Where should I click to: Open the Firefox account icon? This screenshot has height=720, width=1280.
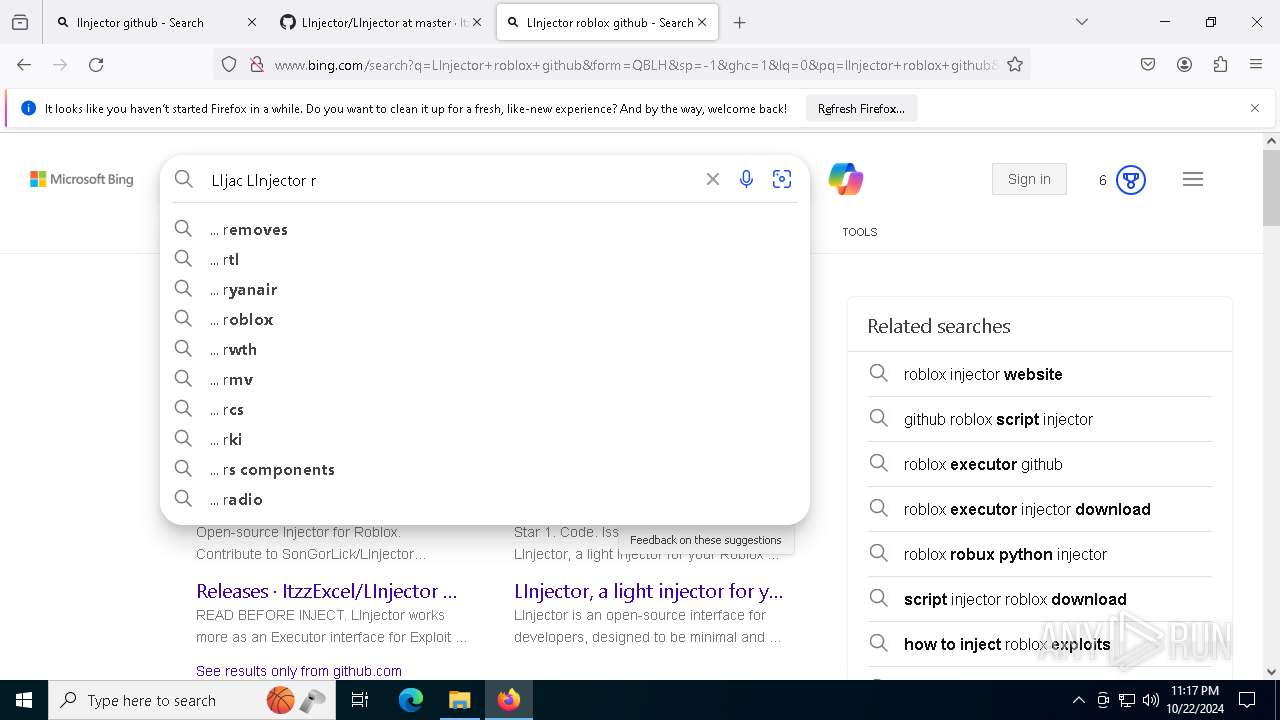tap(1184, 64)
